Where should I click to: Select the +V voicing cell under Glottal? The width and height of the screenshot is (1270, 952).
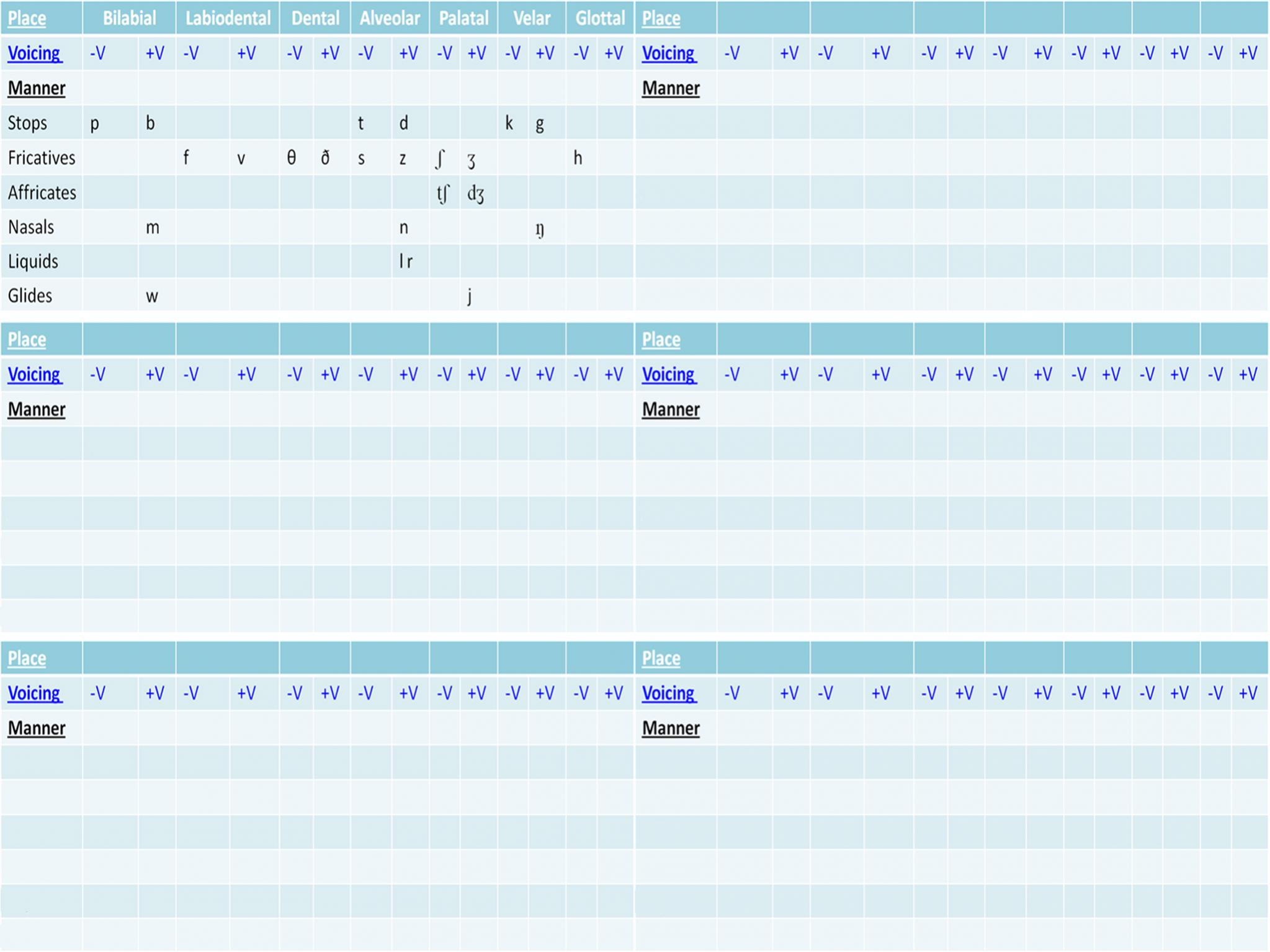(615, 53)
